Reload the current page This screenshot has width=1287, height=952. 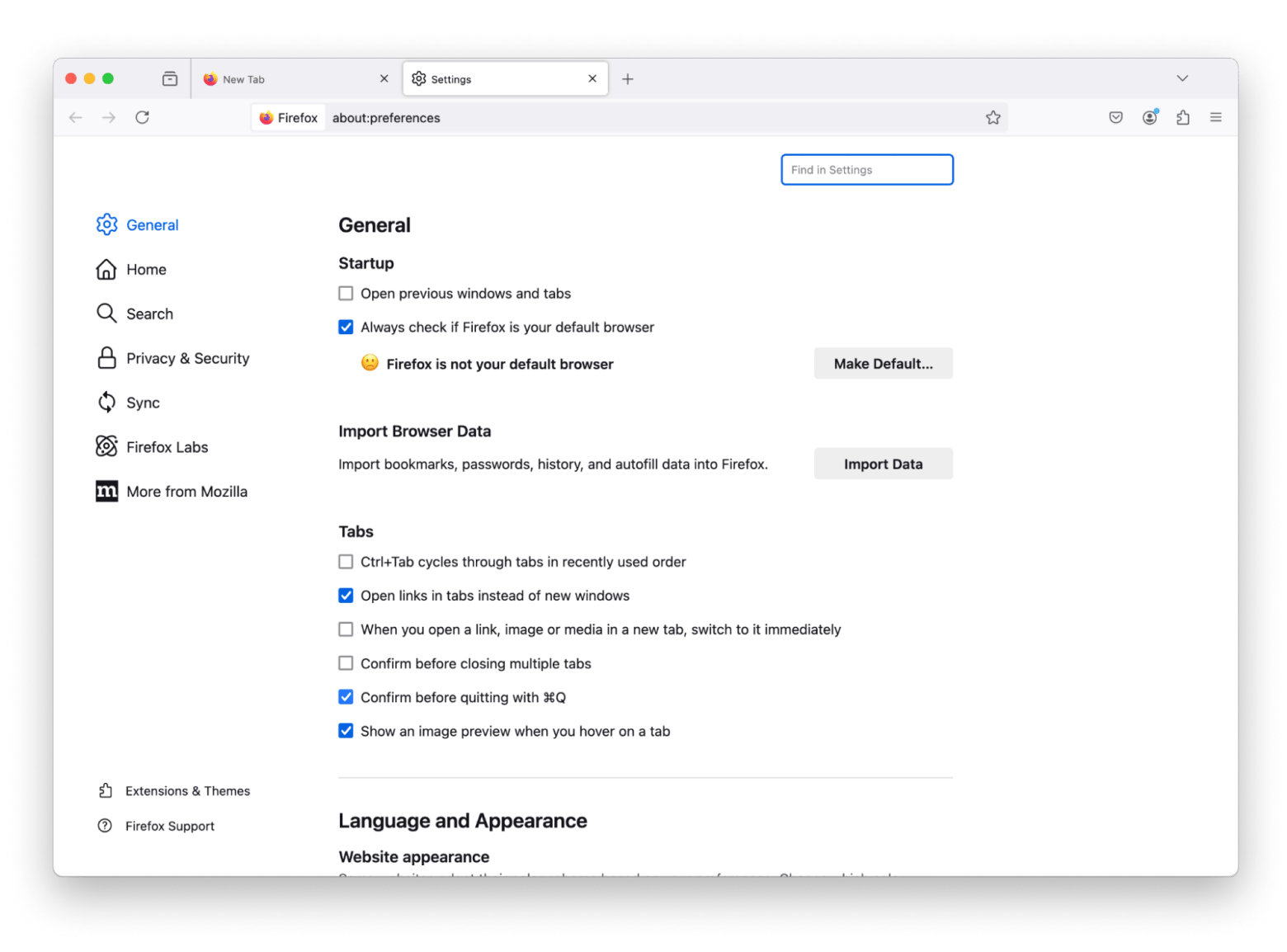142,118
